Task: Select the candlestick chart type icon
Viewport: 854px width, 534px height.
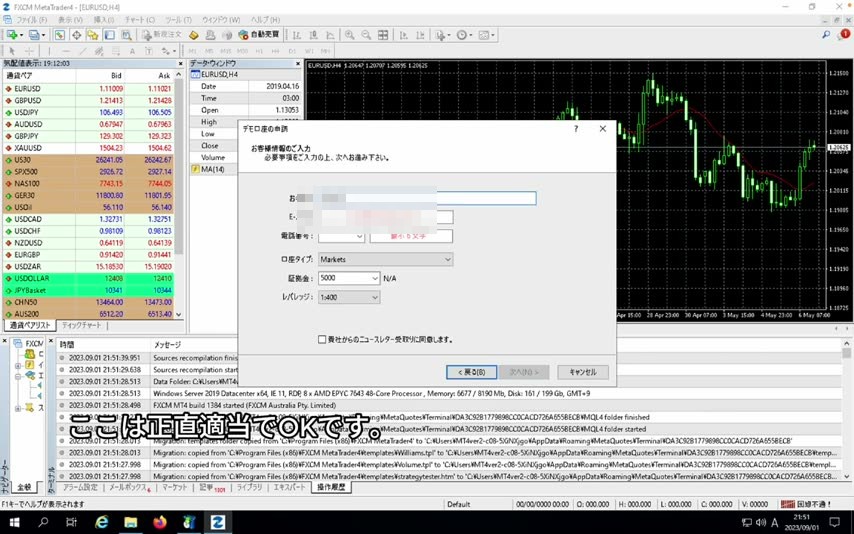Action: (314, 35)
